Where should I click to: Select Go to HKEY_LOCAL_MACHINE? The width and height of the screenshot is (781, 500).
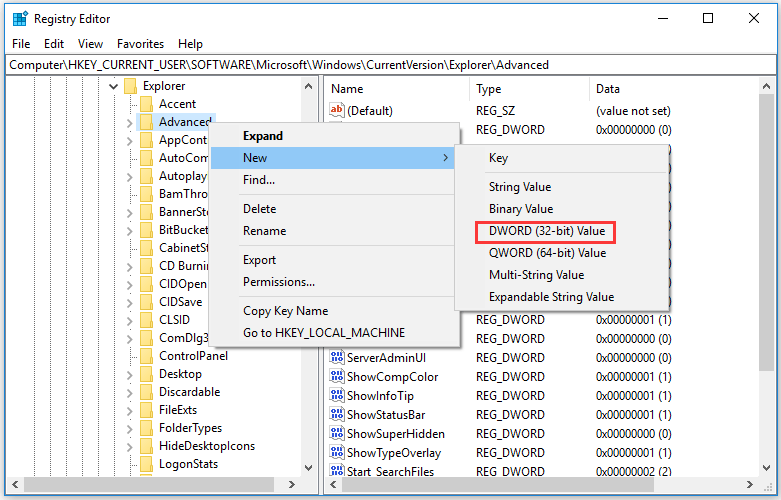click(333, 333)
